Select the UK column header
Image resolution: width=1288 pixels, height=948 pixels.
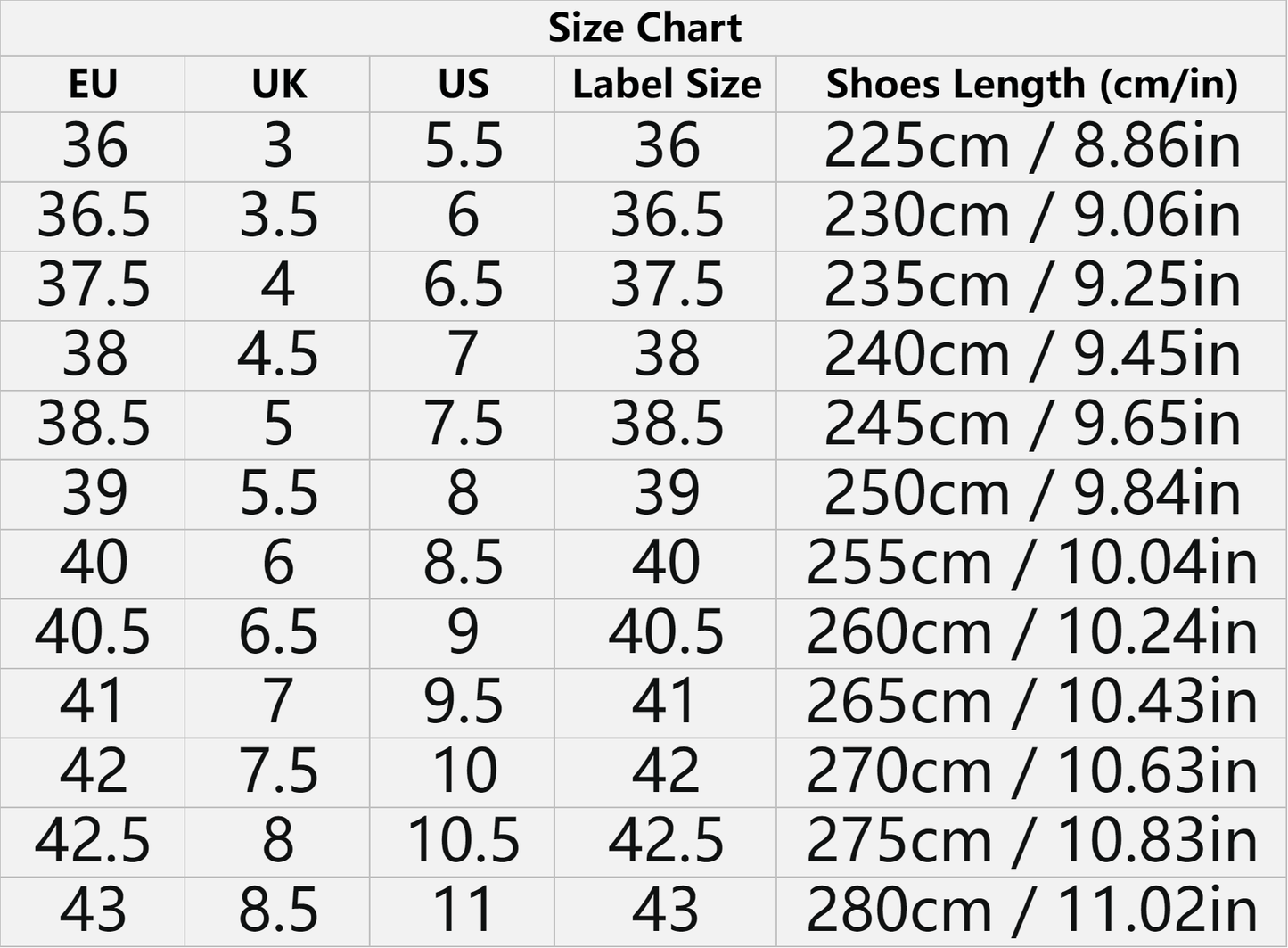coord(278,85)
